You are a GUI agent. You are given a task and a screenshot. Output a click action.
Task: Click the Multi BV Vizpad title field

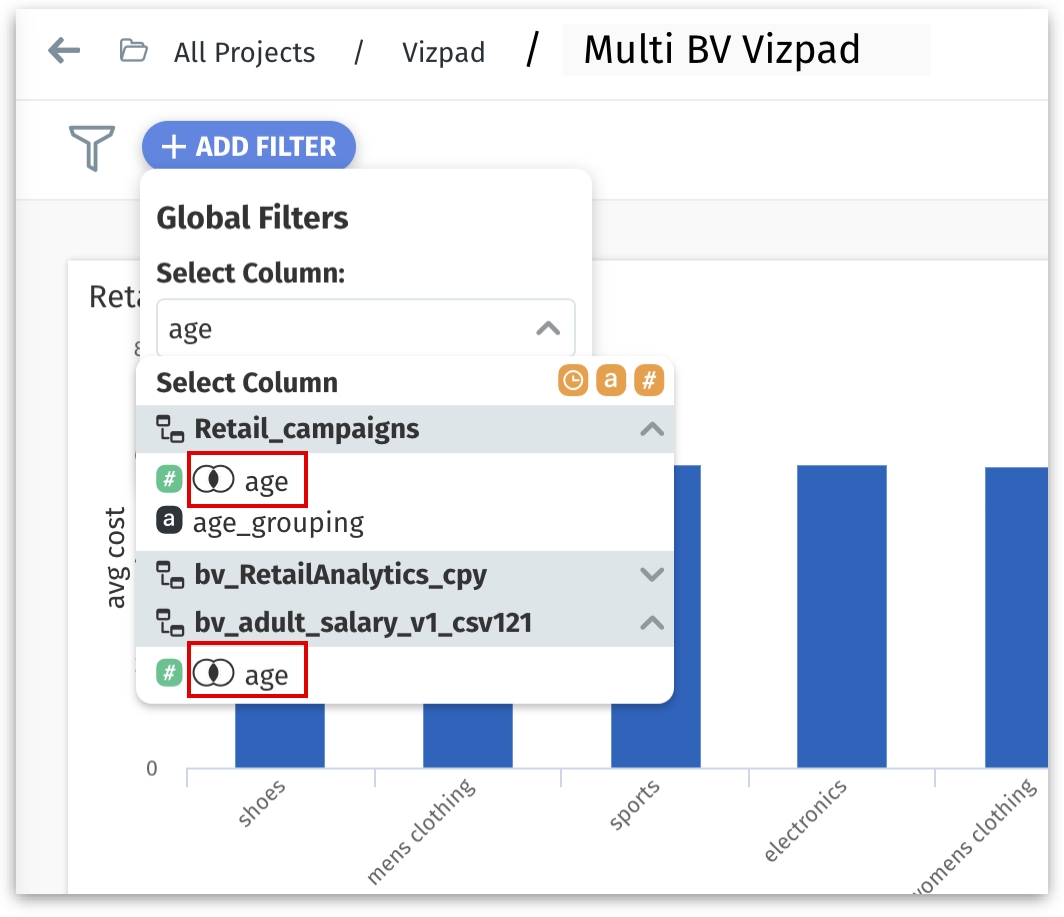coord(745,50)
